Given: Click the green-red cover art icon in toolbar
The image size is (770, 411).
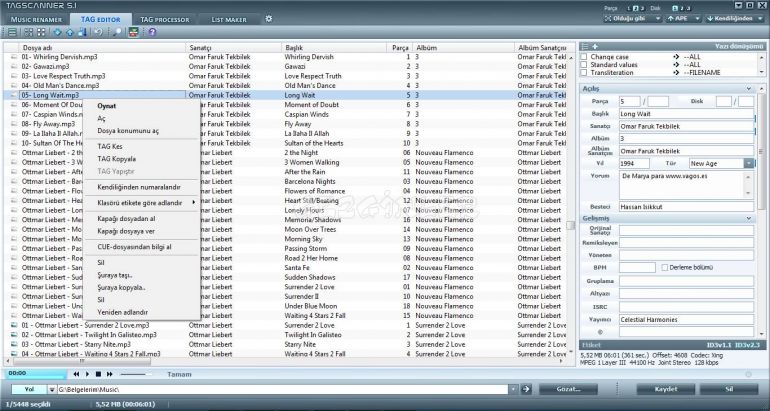Looking at the screenshot, I should (134, 32).
